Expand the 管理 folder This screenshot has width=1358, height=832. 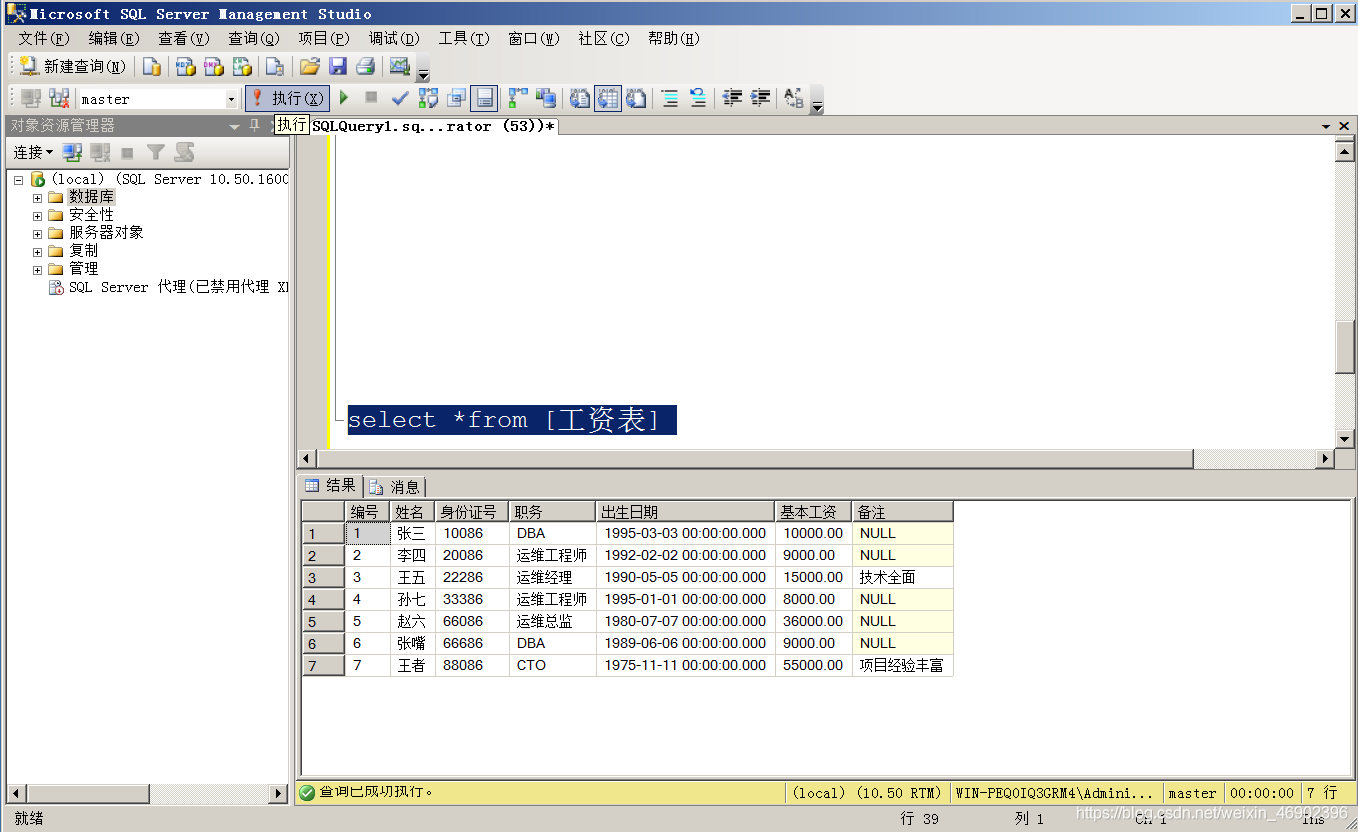click(x=38, y=269)
